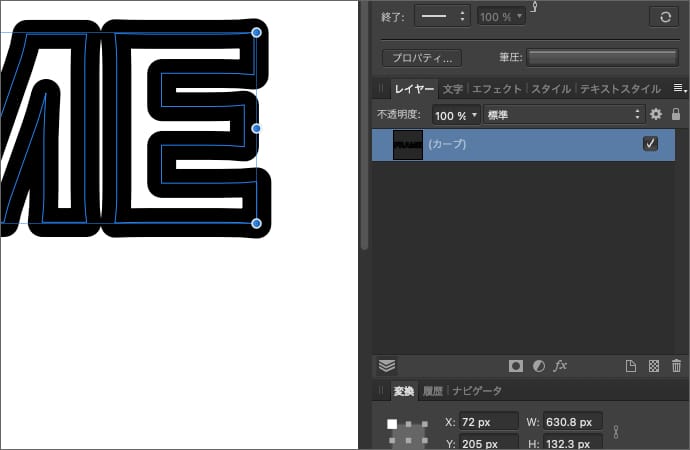Viewport: 690px width, 450px height.
Task: Delete layer with trash icon
Action: (x=677, y=366)
